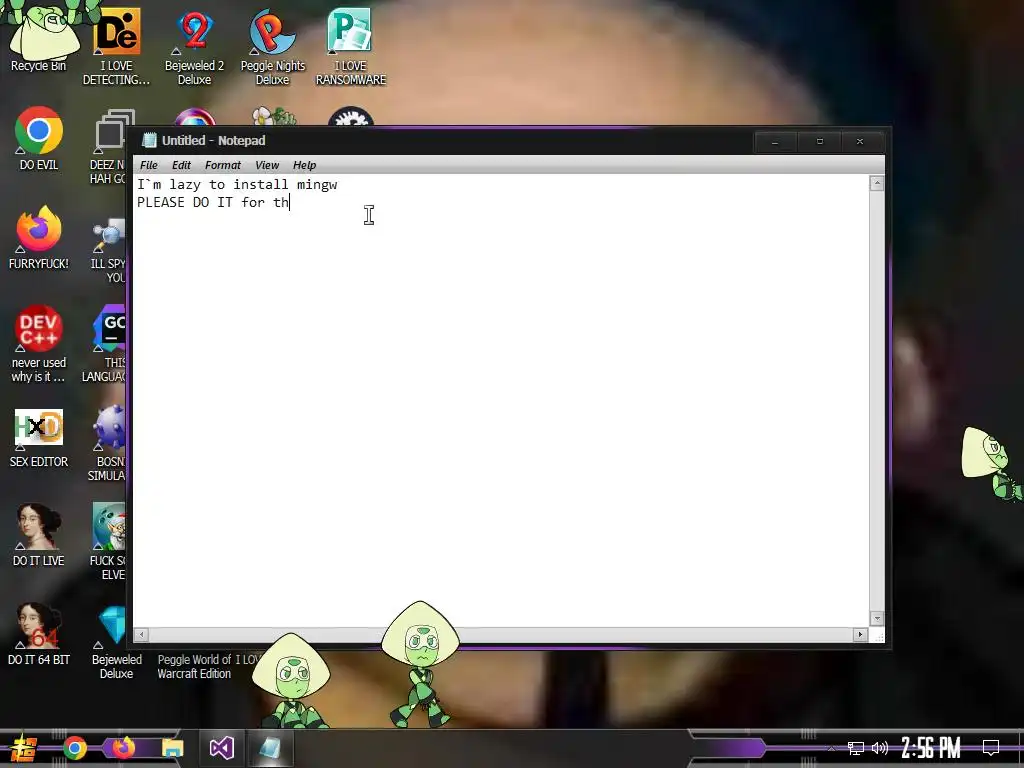
Task: Click the line 'PLEASE DO IT for th'
Action: 213,202
